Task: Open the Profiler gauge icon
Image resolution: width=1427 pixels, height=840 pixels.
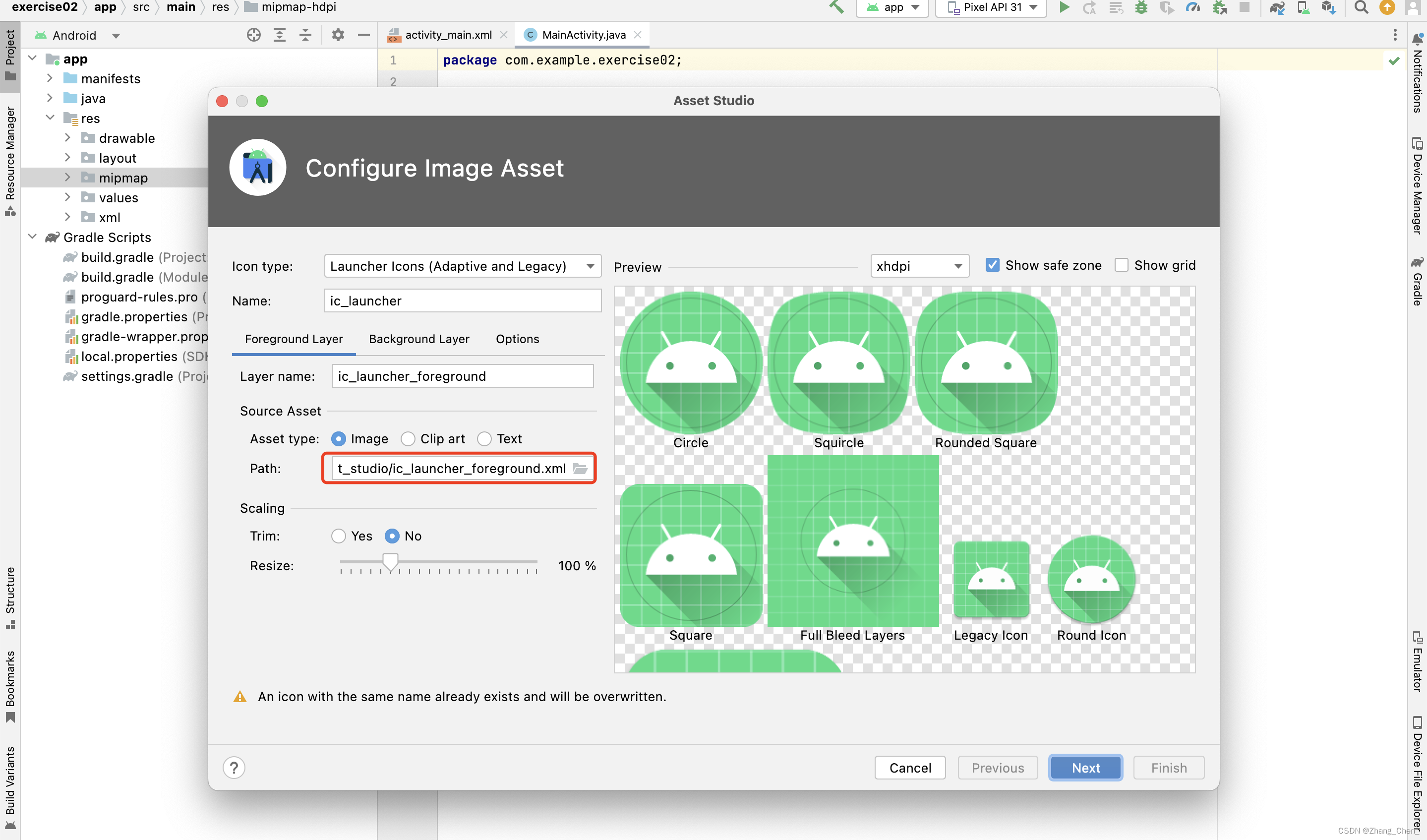Action: click(x=1193, y=7)
